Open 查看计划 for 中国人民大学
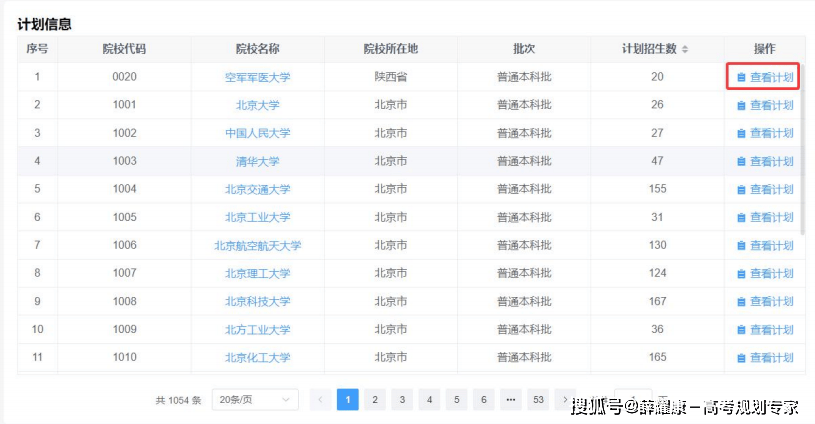 [765, 134]
